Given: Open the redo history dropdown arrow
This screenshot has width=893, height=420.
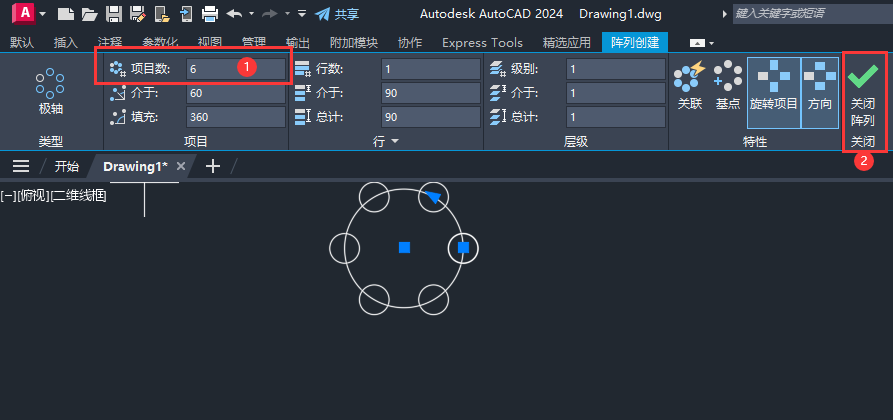Looking at the screenshot, I should pyautogui.click(x=287, y=14).
